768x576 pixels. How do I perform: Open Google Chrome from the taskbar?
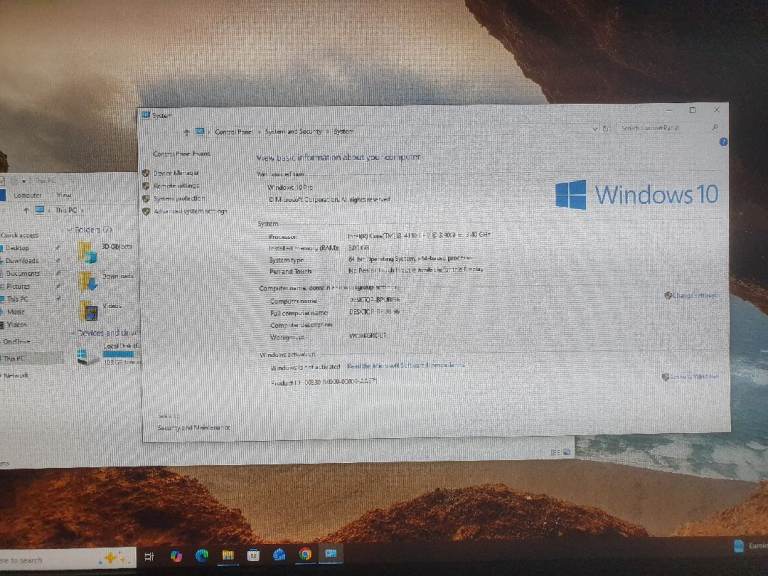tap(305, 554)
